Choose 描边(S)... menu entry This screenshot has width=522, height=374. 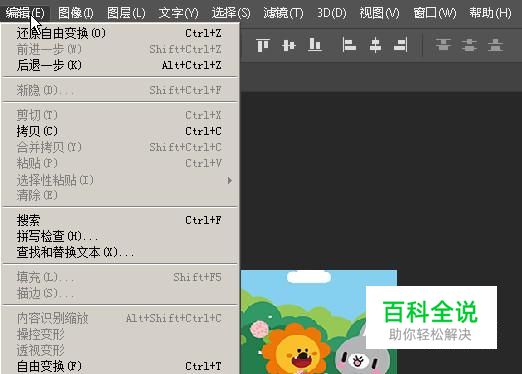tap(120, 293)
